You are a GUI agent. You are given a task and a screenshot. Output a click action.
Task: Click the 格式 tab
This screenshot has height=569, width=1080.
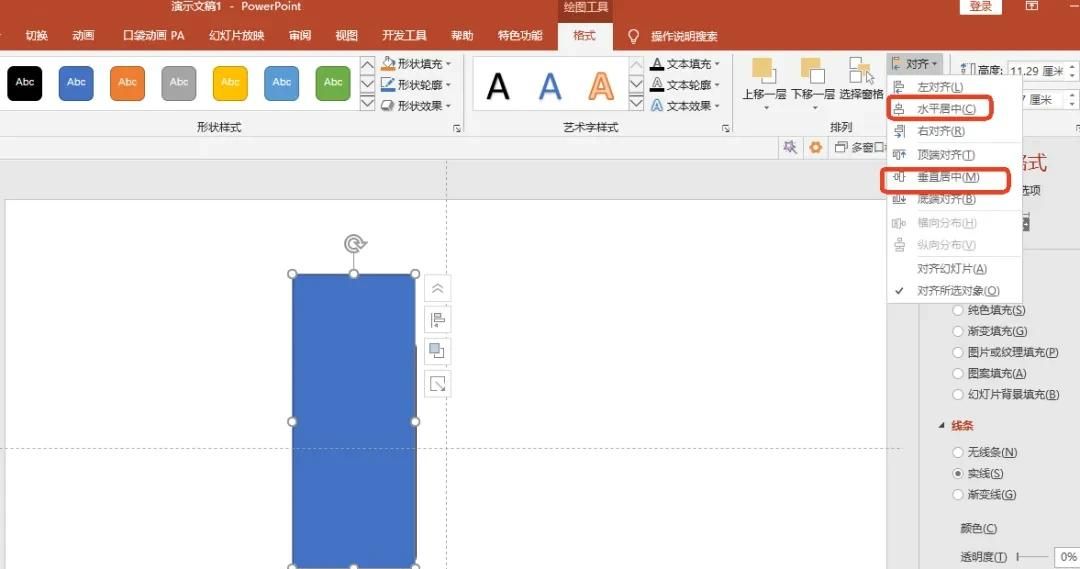585,36
